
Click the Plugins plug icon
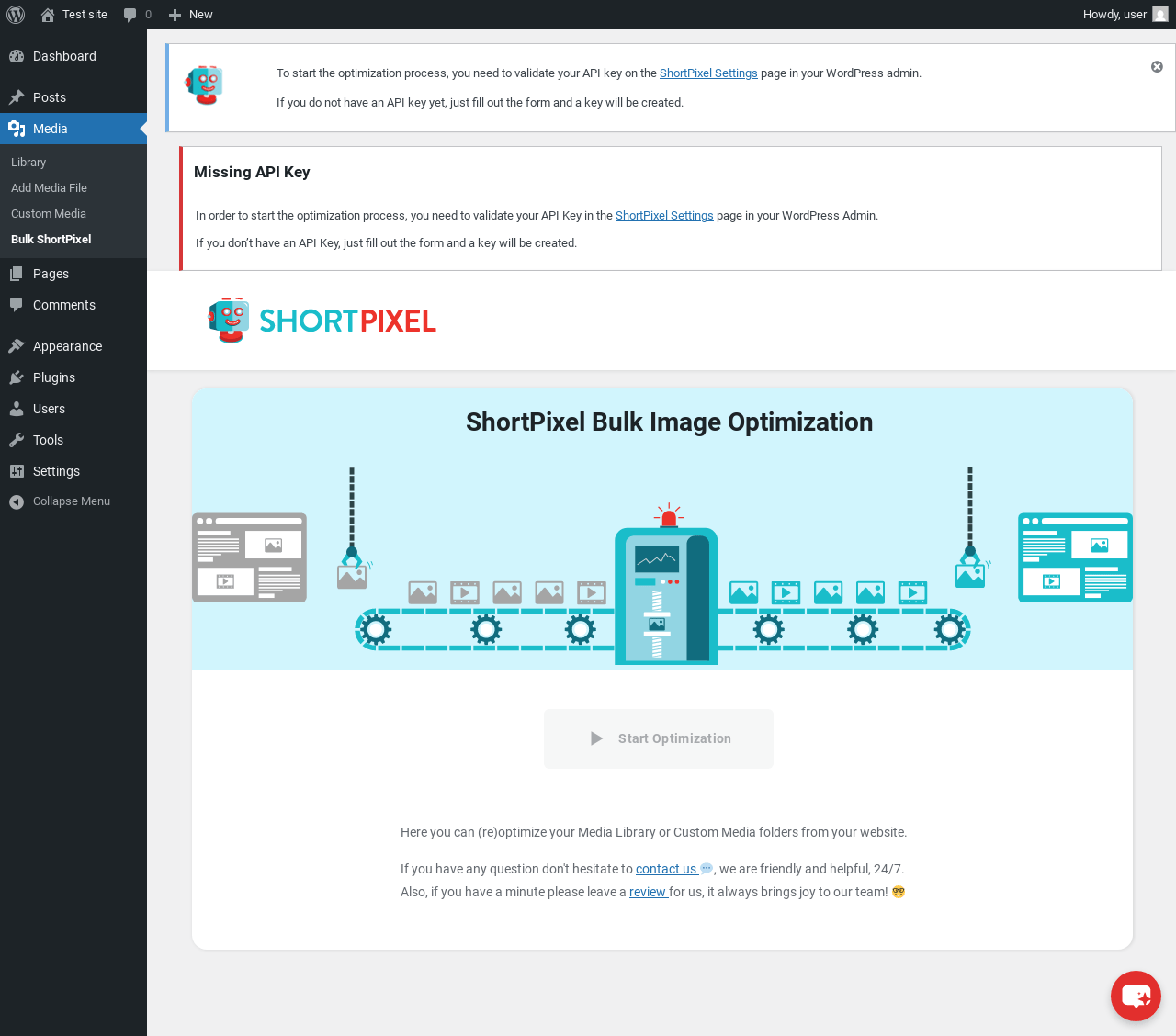point(17,377)
